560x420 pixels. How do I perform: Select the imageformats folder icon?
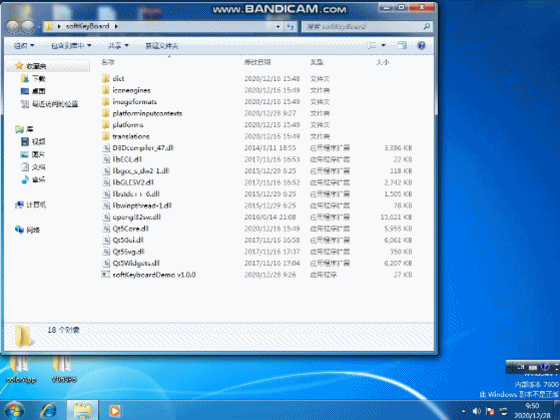click(x=106, y=102)
